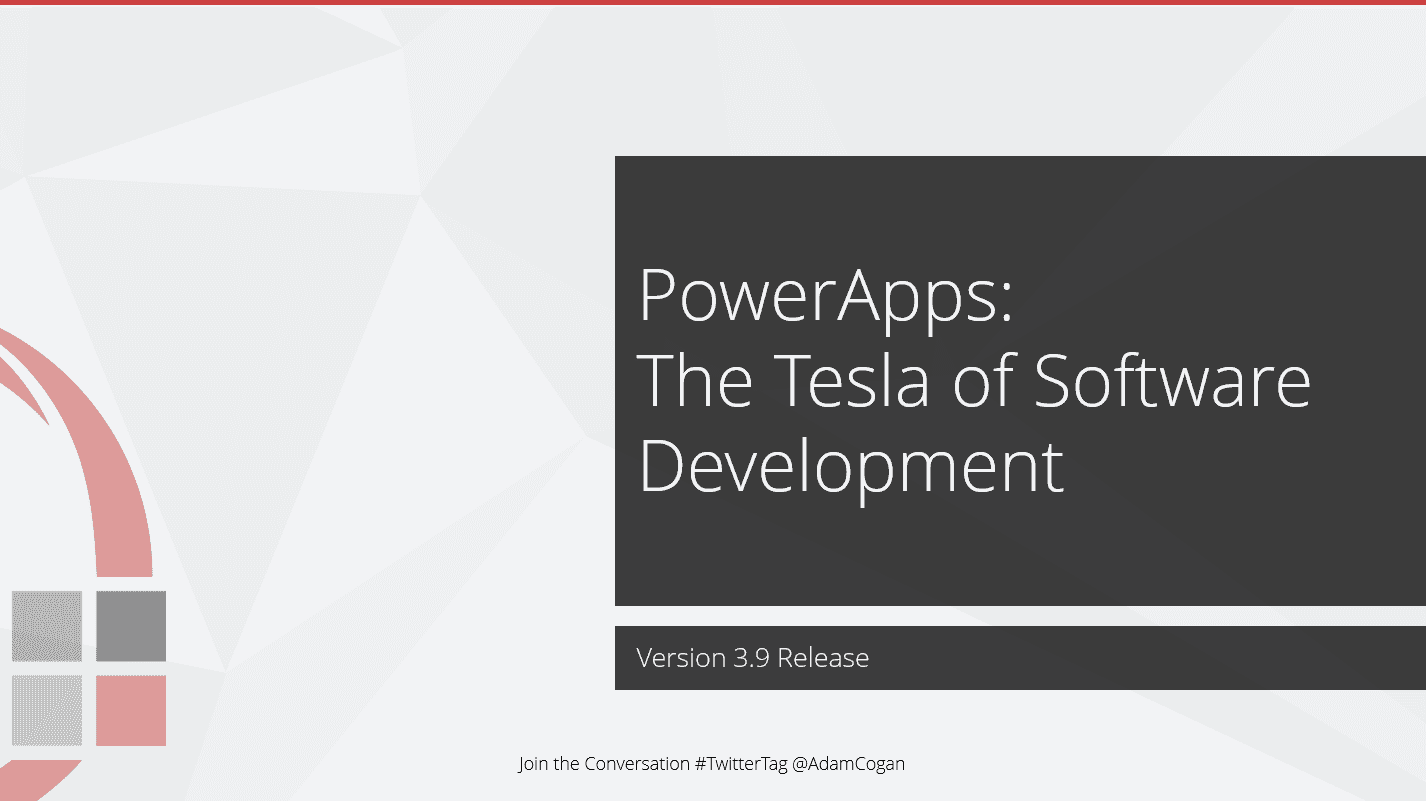Click the word "The" in the title
Screen dimensions: 1426x801
694,381
